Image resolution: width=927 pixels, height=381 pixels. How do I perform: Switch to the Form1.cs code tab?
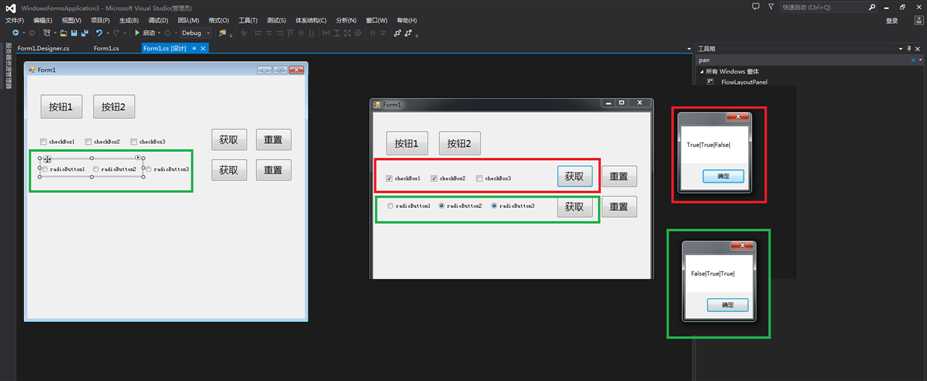(x=106, y=49)
